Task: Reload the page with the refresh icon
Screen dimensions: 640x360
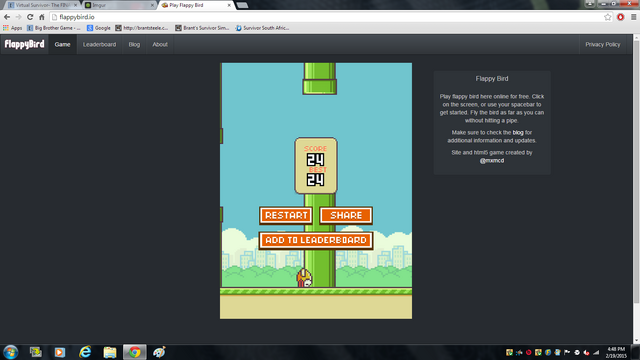Action: pos(30,17)
